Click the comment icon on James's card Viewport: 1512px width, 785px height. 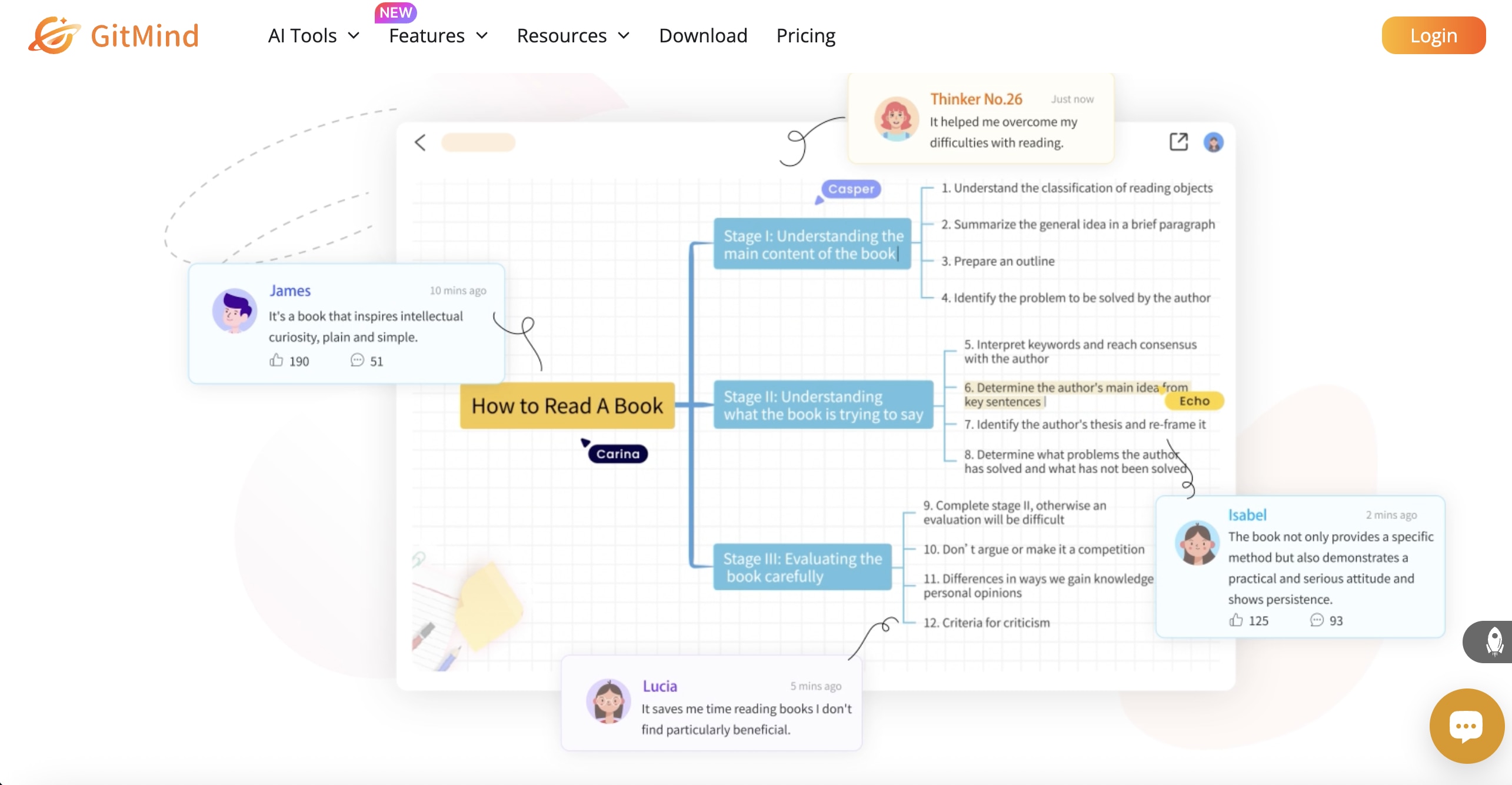tap(357, 361)
